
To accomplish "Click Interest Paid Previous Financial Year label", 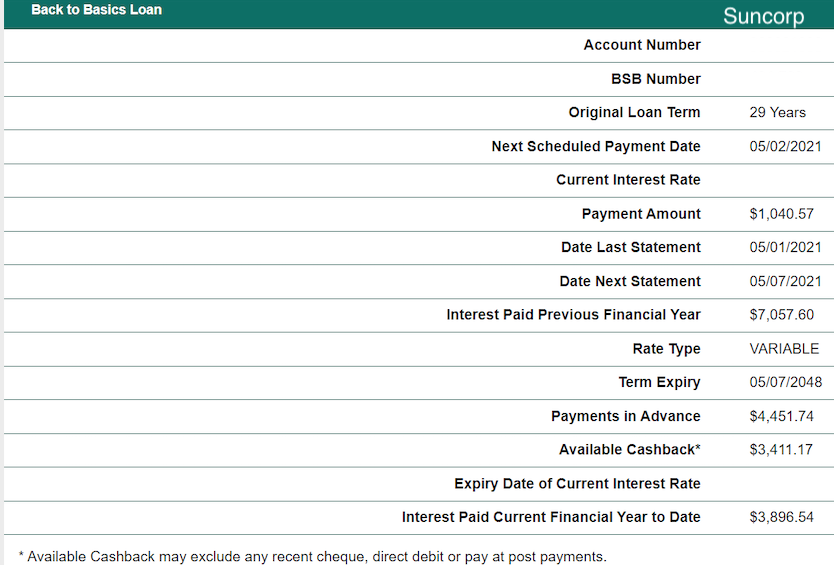I will point(573,314).
